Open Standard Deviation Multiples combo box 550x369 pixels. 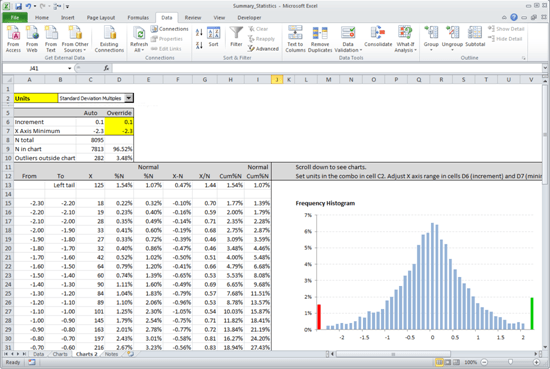point(129,98)
